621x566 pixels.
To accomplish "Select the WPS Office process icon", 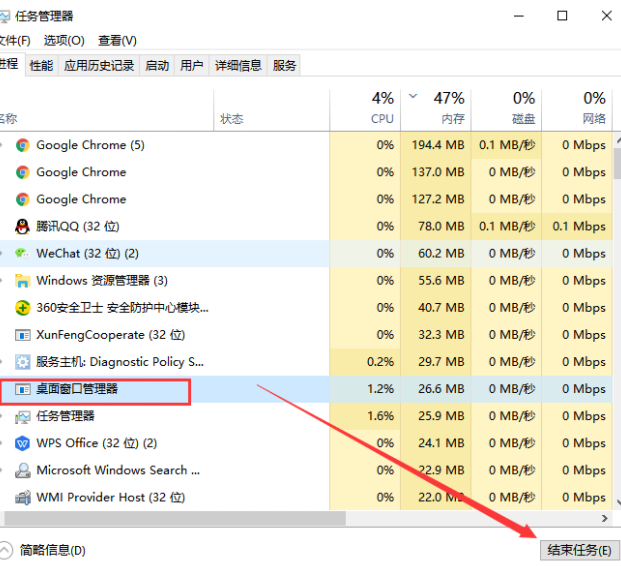I will coord(22,443).
